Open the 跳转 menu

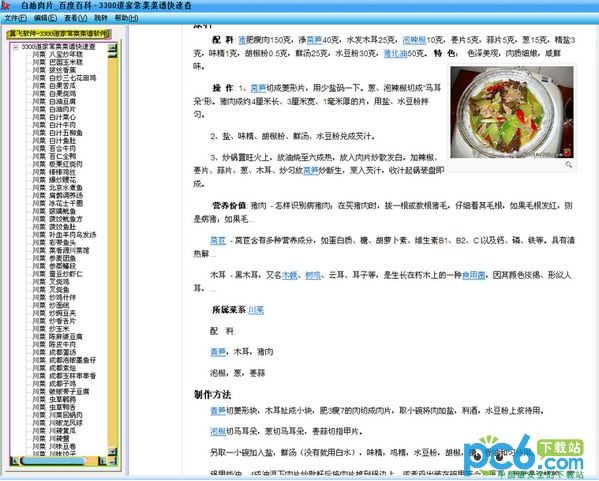pyautogui.click(x=101, y=18)
